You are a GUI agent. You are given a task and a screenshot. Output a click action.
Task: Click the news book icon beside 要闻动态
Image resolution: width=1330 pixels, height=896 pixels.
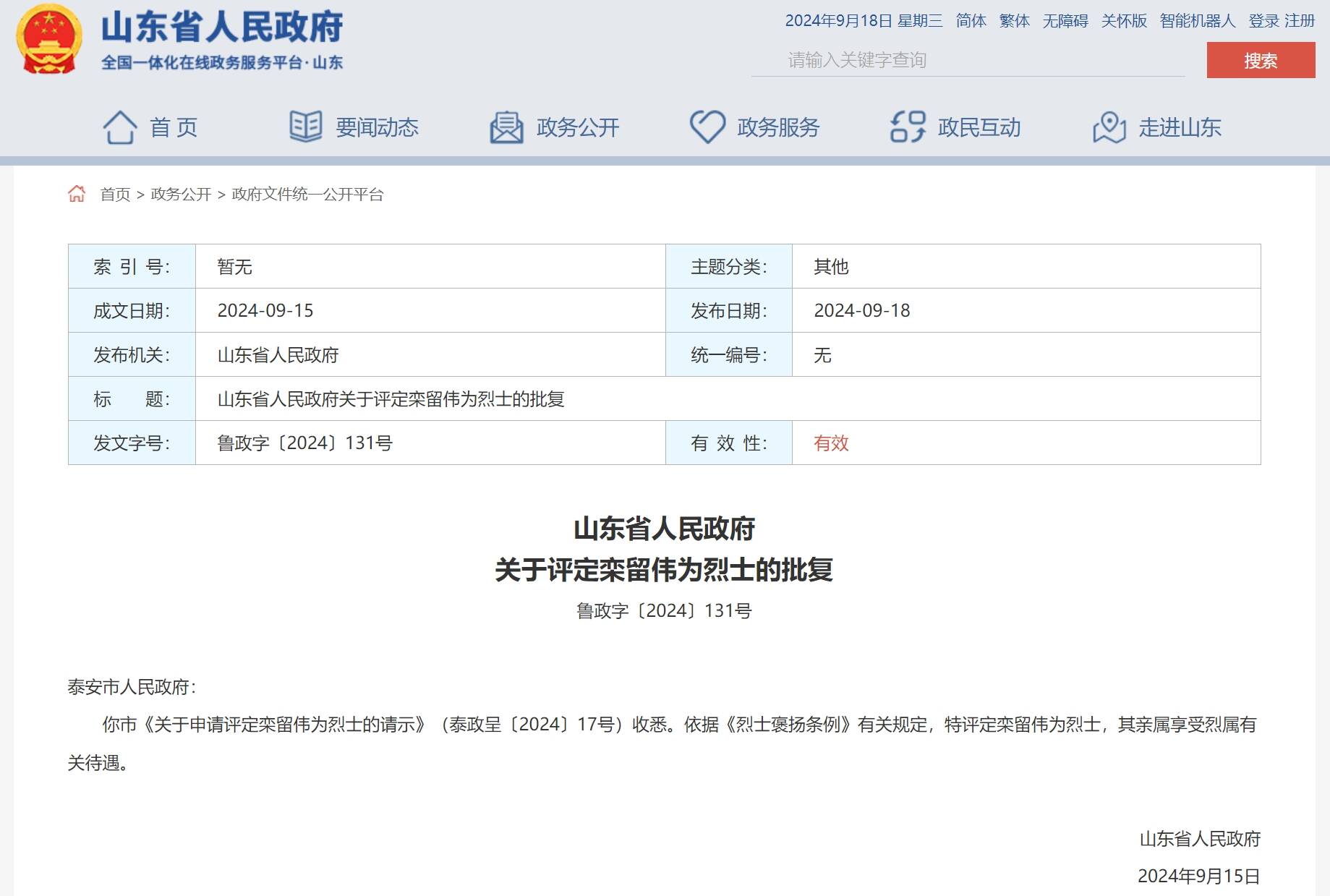[306, 127]
